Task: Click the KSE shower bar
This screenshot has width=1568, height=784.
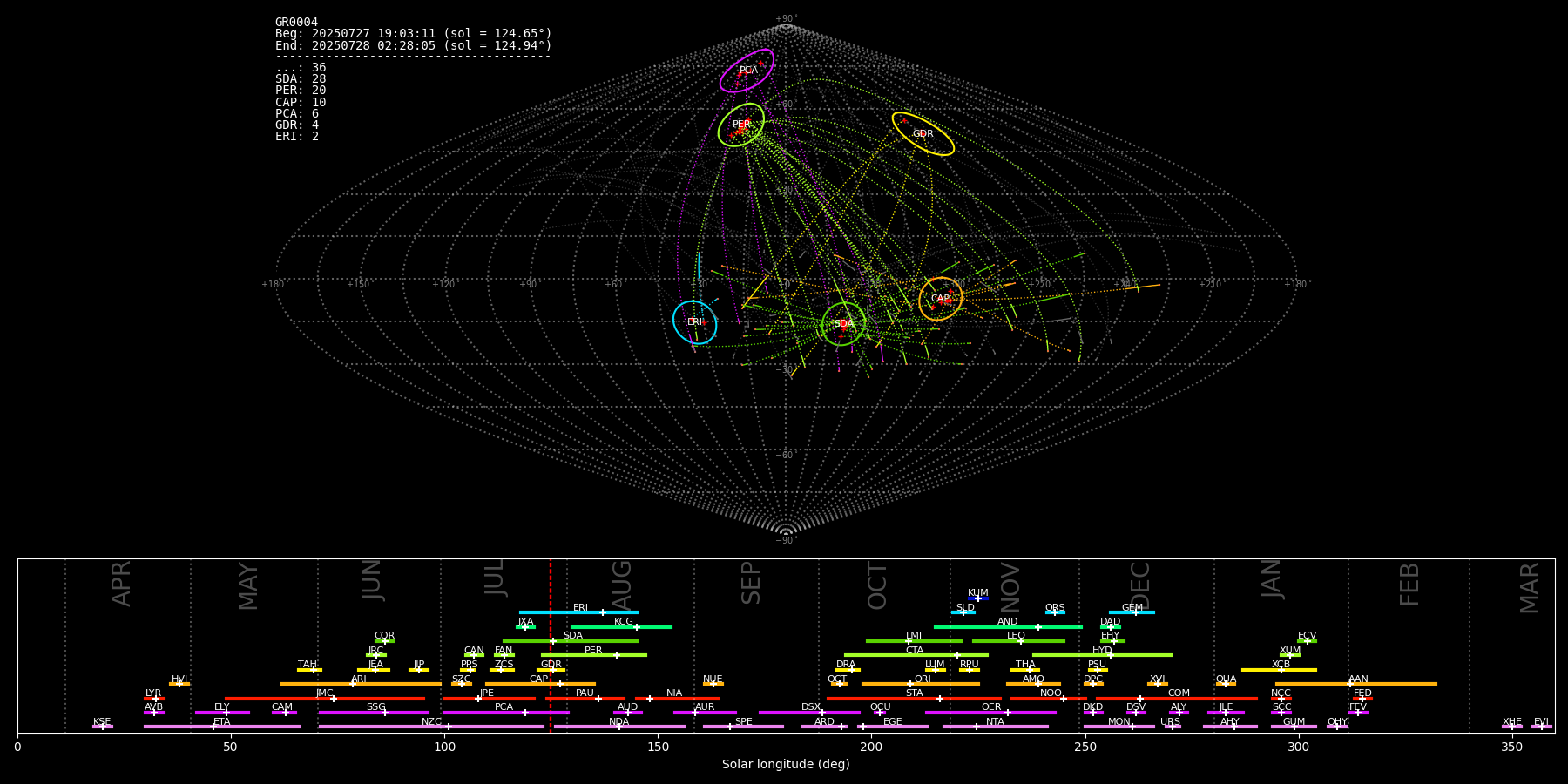Action: pyautogui.click(x=103, y=727)
